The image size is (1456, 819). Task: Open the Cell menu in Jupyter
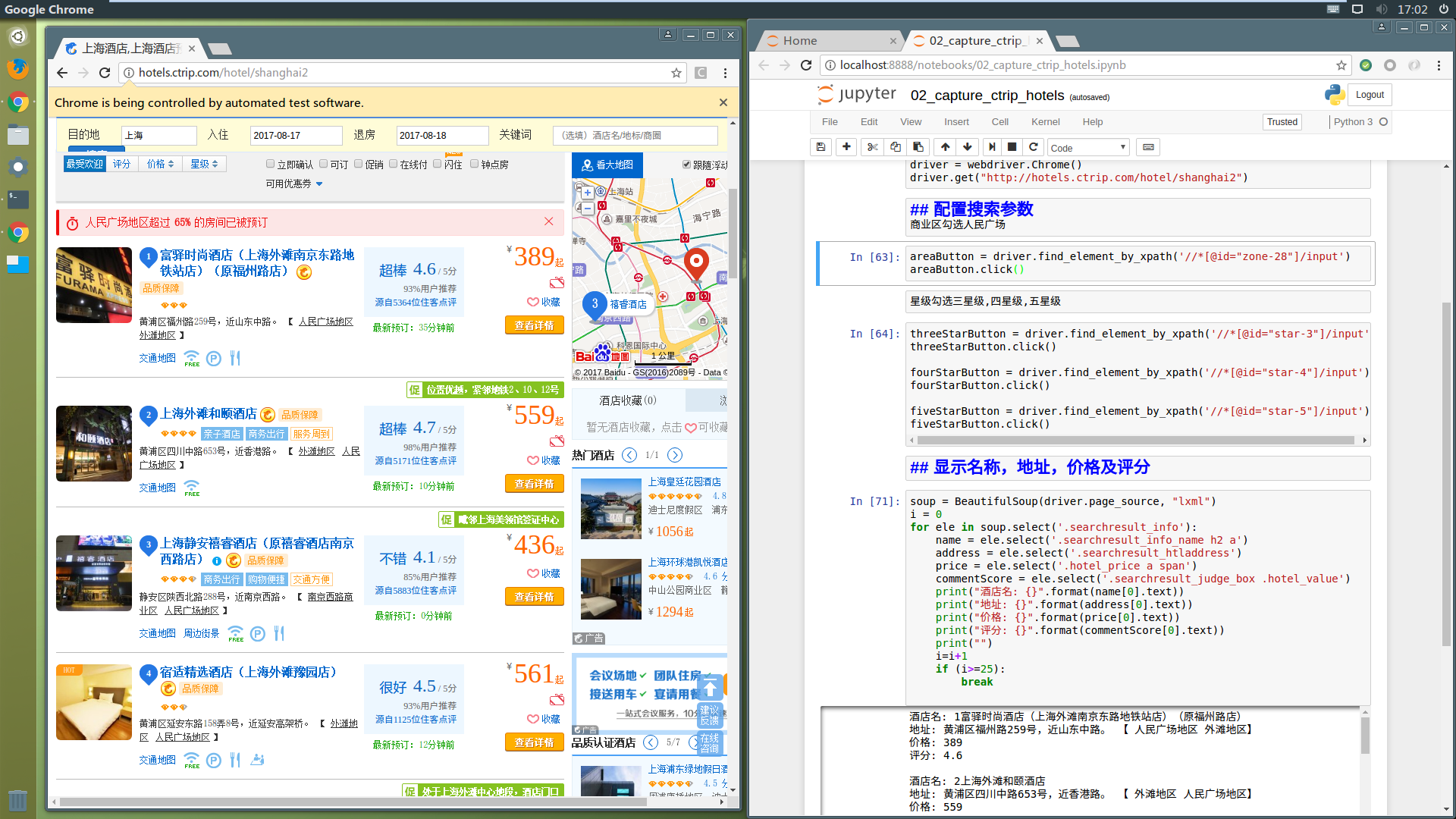[999, 122]
